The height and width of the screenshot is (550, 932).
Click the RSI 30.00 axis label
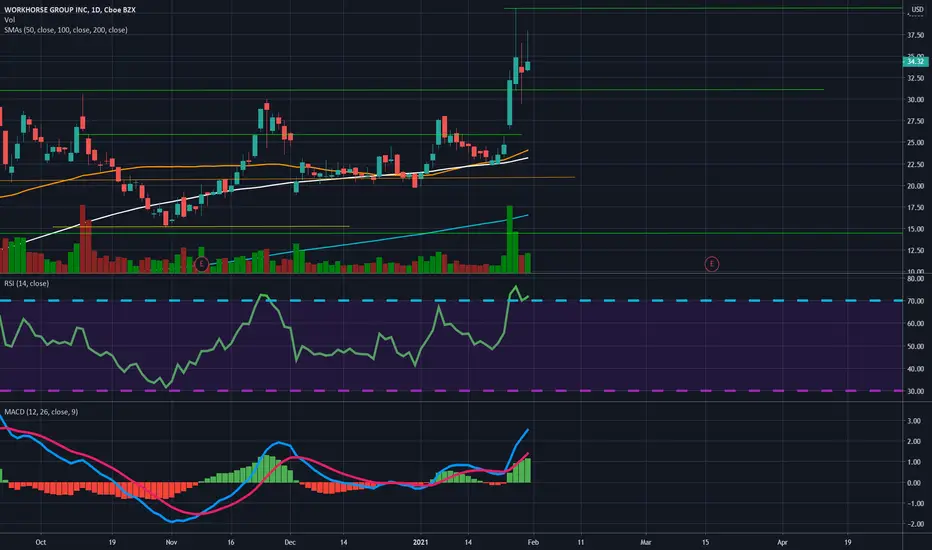click(915, 391)
